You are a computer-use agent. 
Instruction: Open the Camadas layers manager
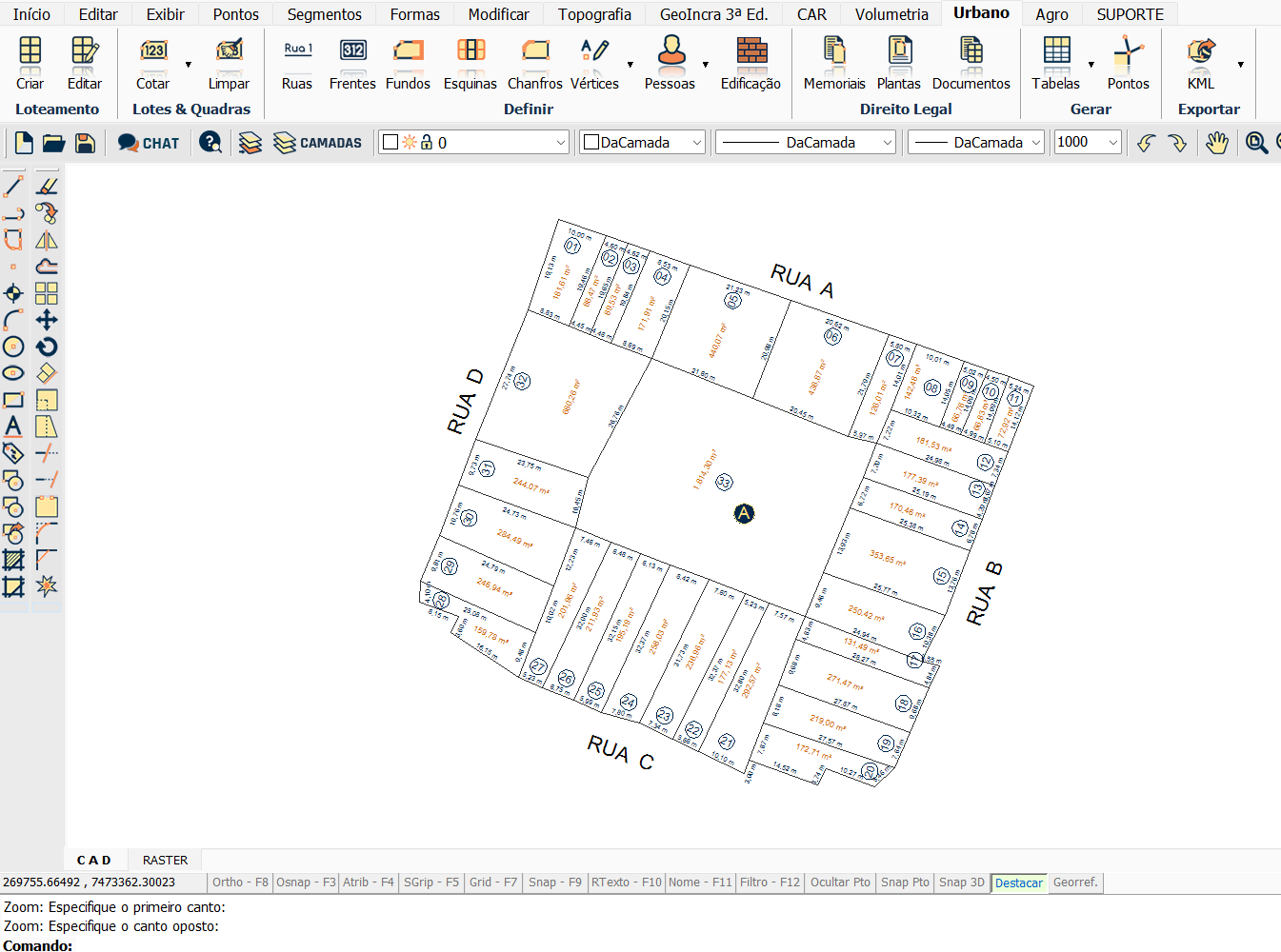[317, 143]
